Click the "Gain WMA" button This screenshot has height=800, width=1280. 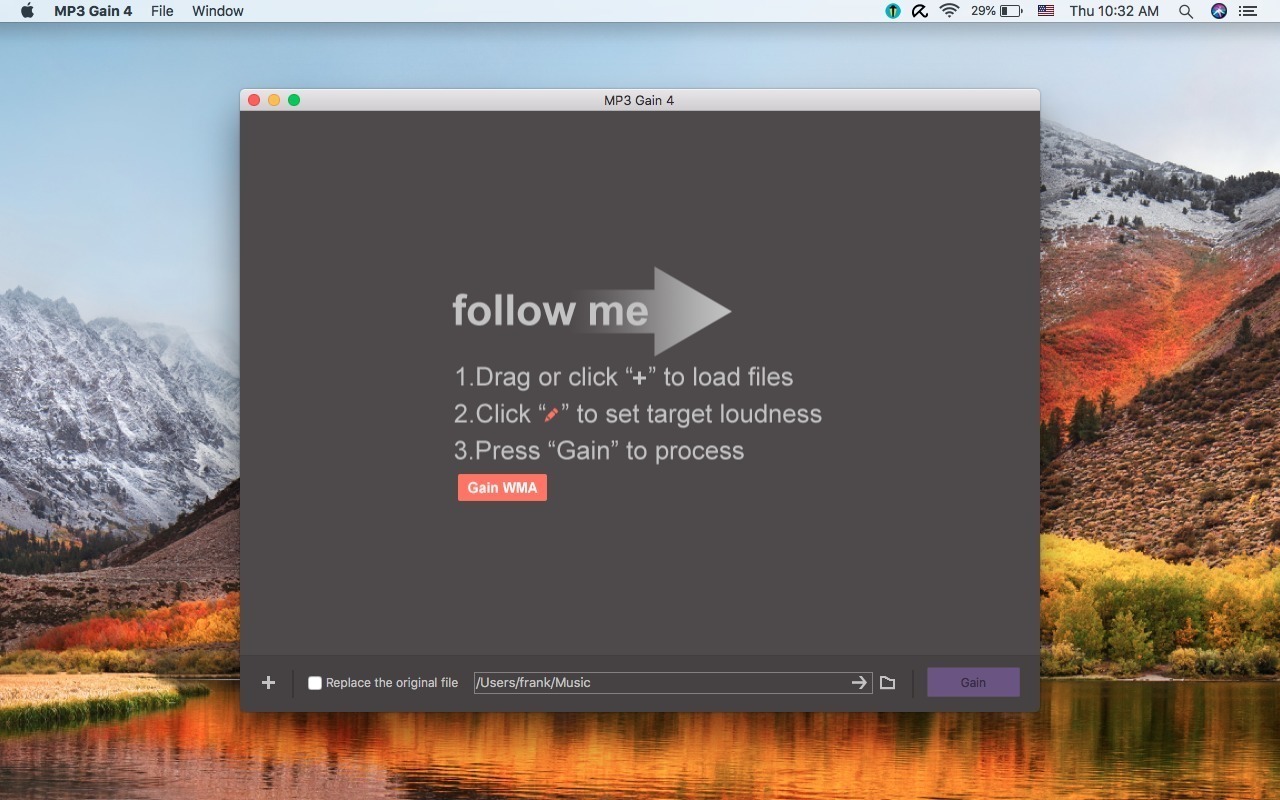click(x=502, y=487)
